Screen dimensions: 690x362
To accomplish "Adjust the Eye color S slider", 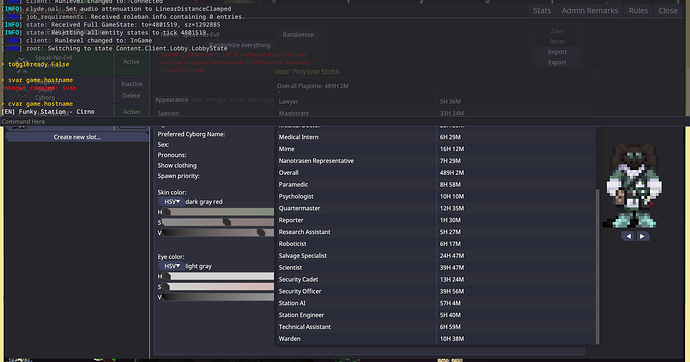I will [x=218, y=287].
